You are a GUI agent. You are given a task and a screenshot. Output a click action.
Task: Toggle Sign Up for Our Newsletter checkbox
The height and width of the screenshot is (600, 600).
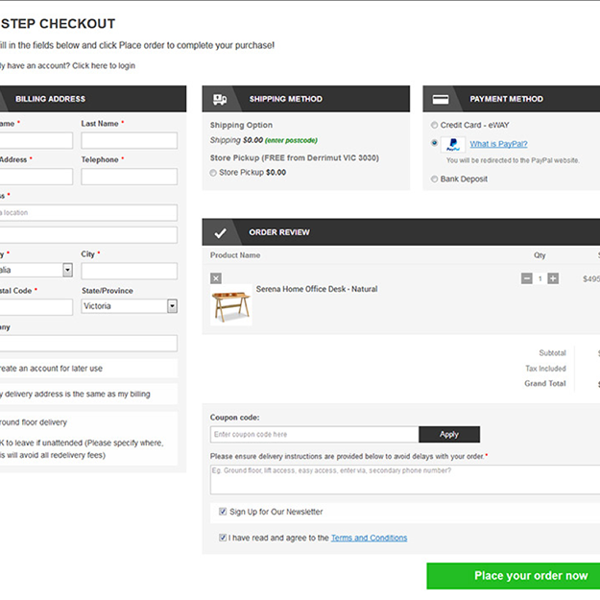point(223,512)
